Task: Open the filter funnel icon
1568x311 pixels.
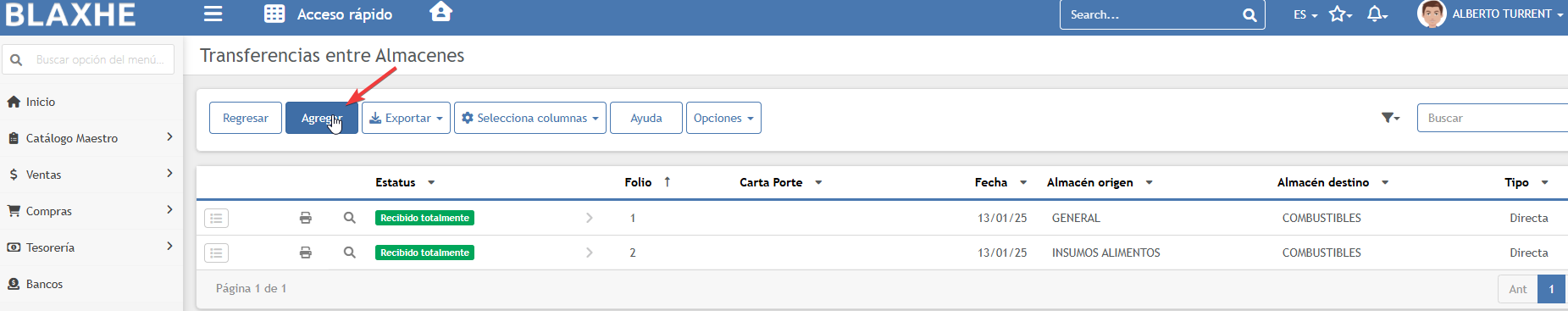Action: click(x=1390, y=118)
